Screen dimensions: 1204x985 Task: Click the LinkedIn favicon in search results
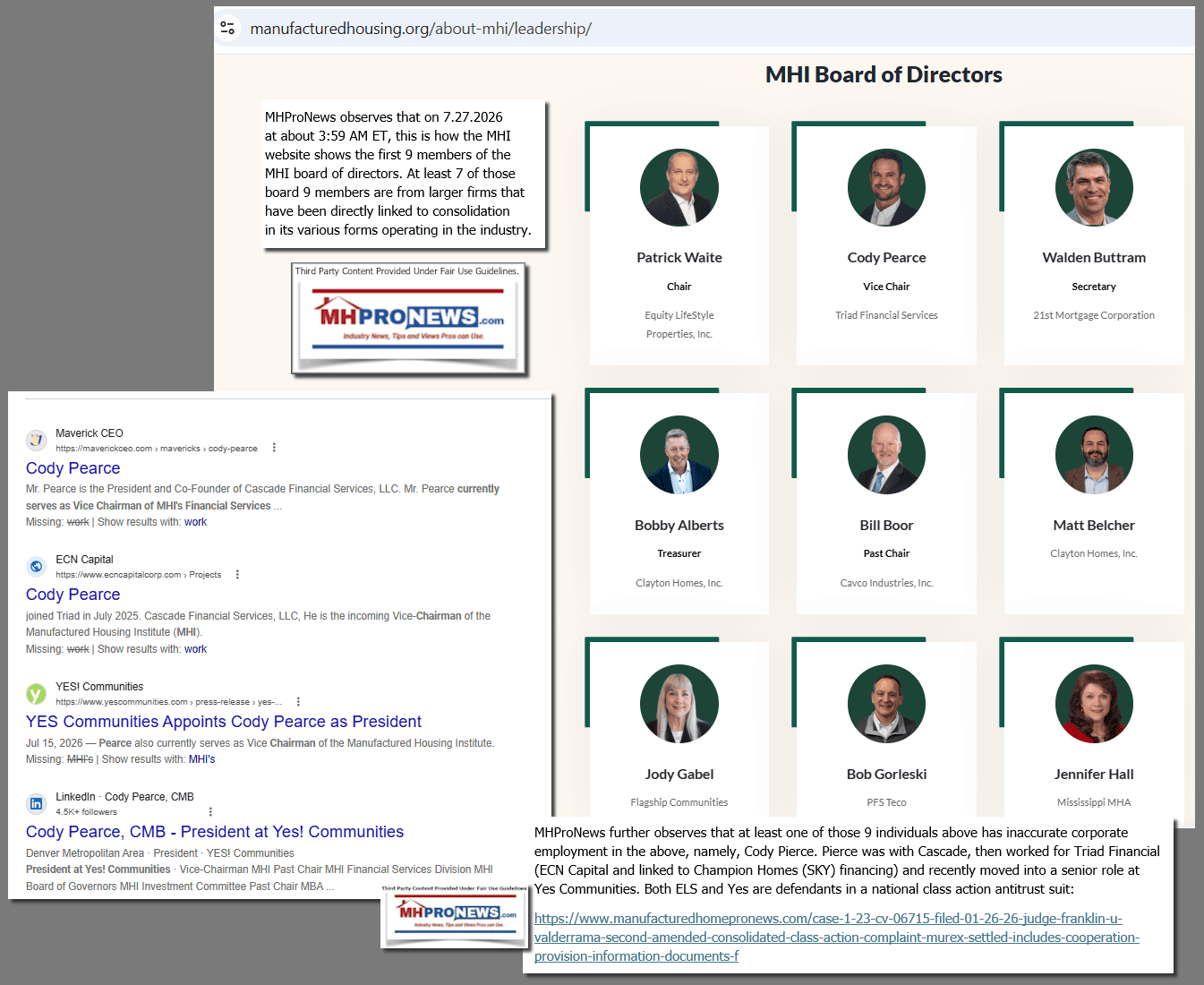tap(36, 803)
